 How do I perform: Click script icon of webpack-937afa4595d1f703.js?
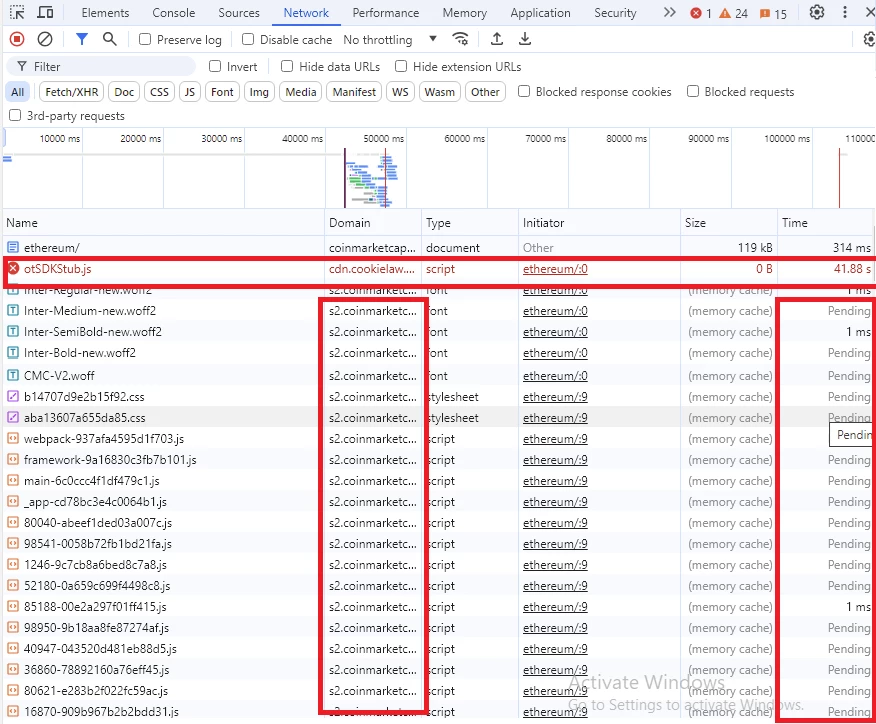(13, 439)
